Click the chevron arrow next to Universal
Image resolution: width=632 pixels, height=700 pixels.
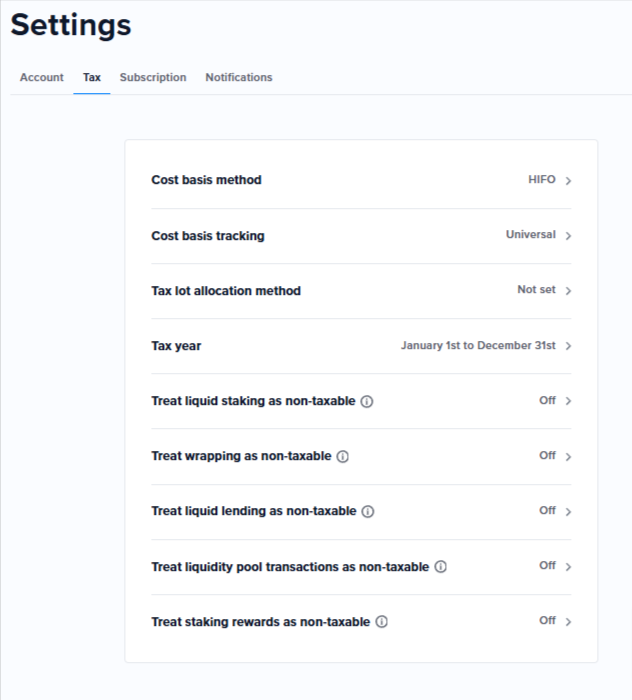pyautogui.click(x=568, y=236)
